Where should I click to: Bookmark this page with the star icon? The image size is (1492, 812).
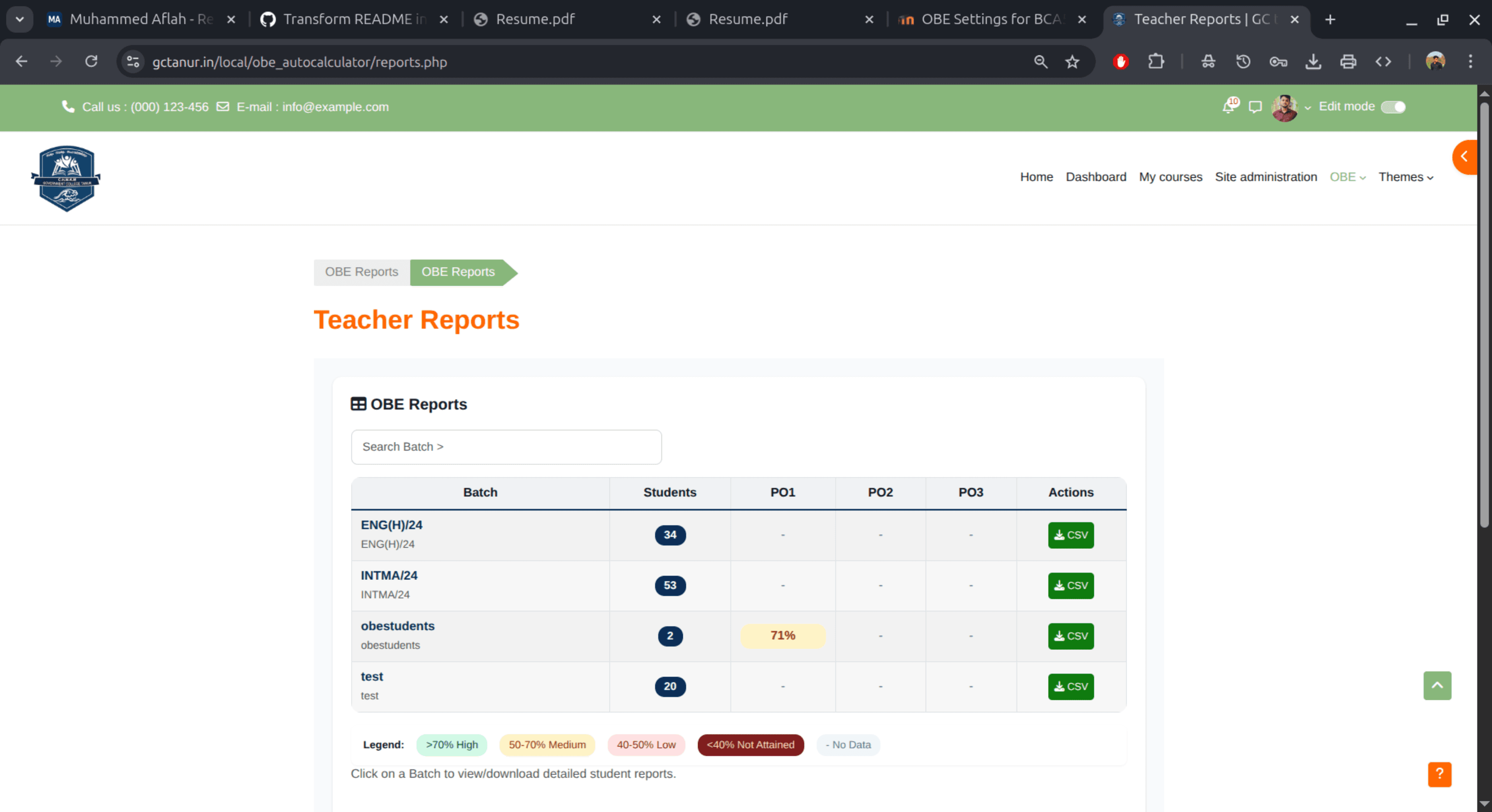coord(1072,62)
